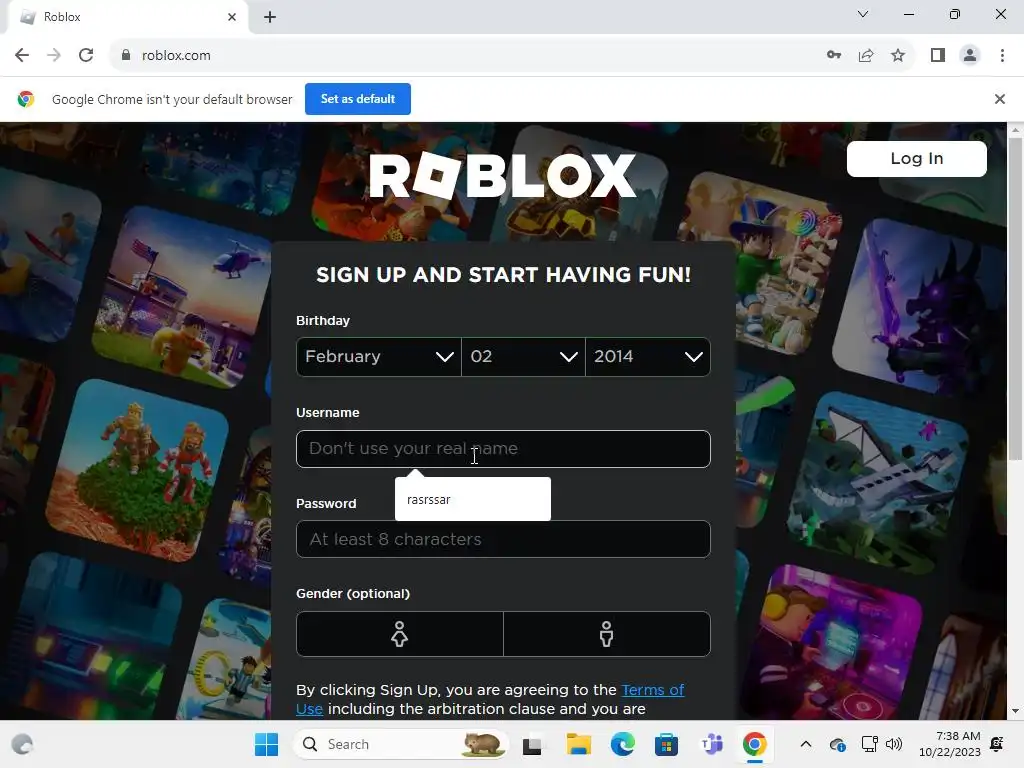The height and width of the screenshot is (768, 1024).
Task: Open the saved passwords key icon
Action: pos(834,56)
